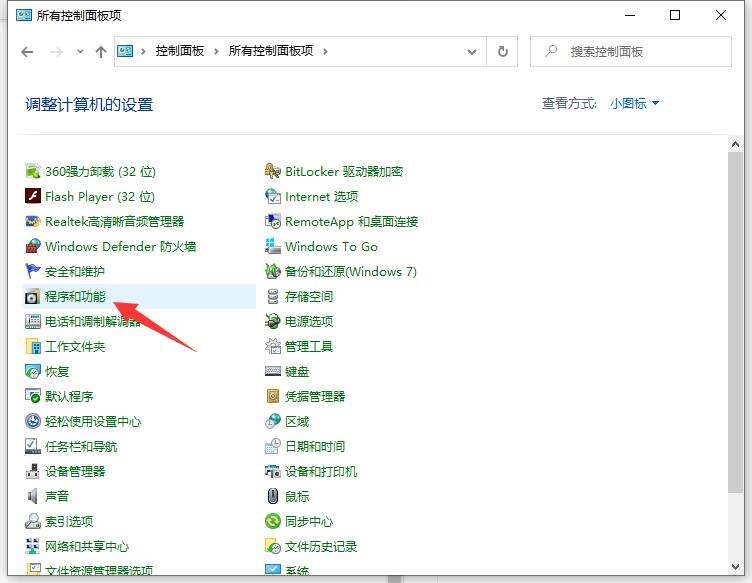
Task: Open the 360强力卸载 icon
Action: pos(33,171)
